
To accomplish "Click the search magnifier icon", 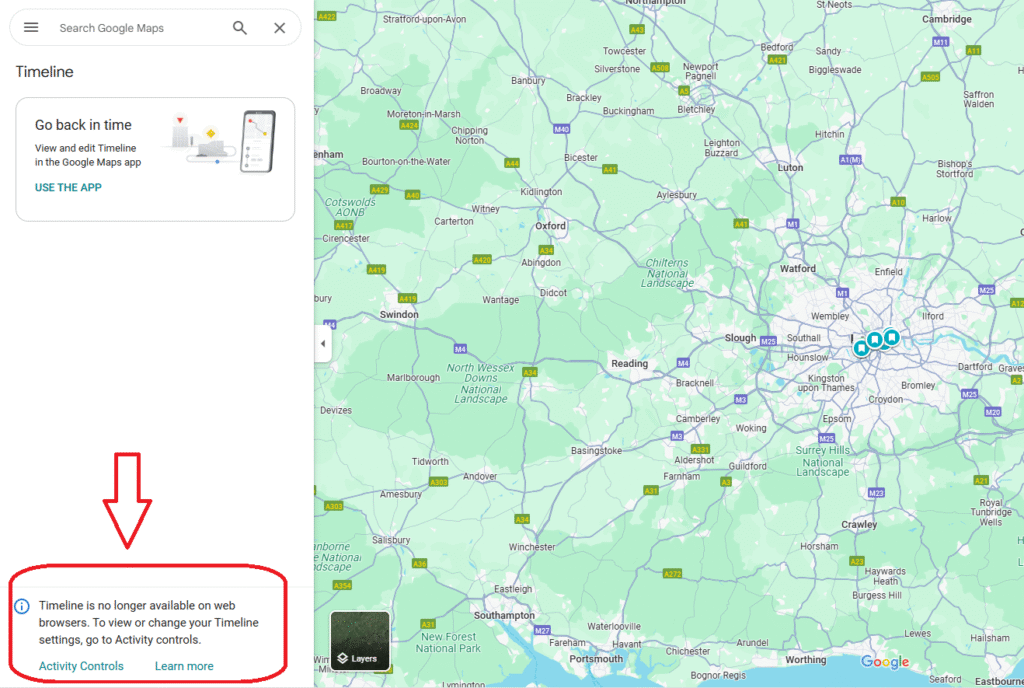I will click(240, 28).
